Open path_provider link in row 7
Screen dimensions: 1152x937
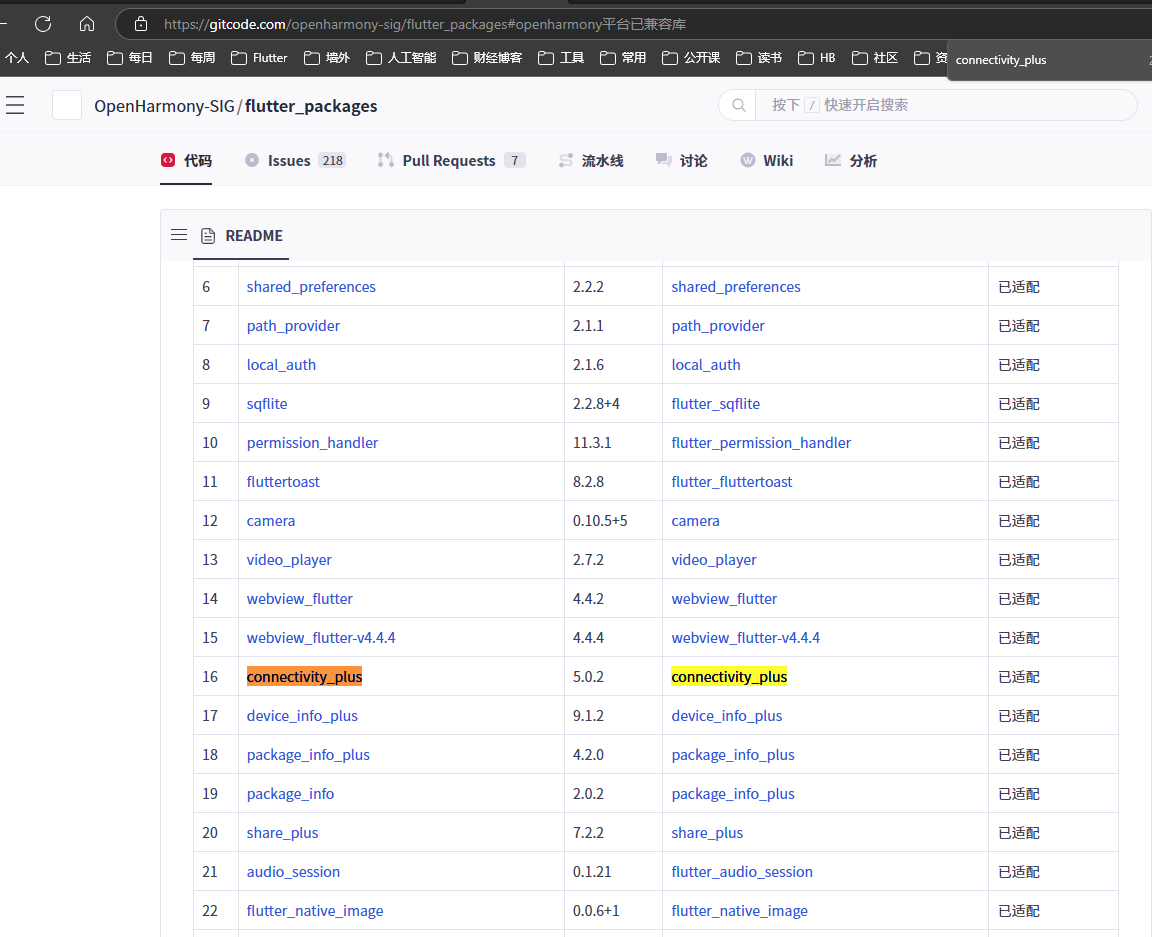[293, 326]
